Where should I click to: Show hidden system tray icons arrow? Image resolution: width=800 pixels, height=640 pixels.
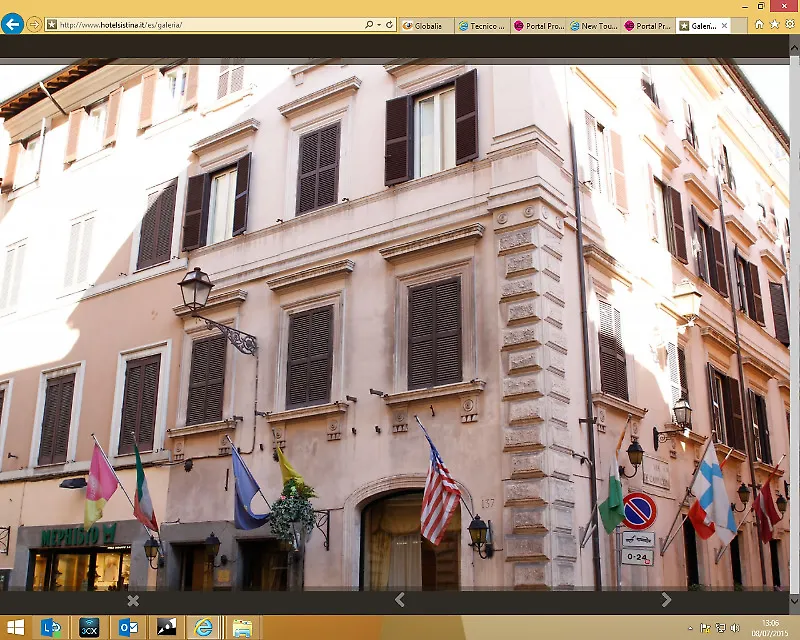click(691, 628)
